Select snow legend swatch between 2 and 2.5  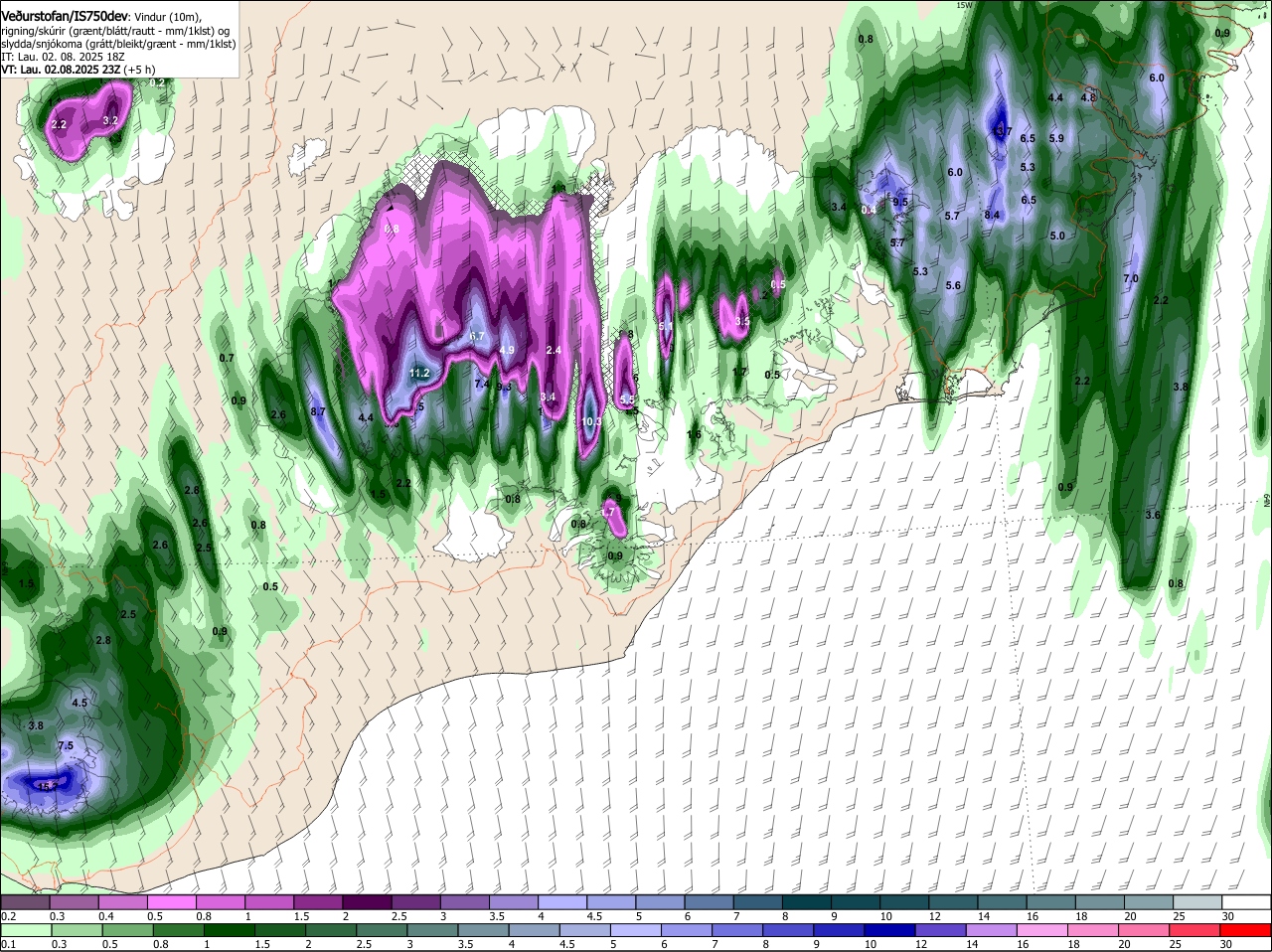point(366,901)
